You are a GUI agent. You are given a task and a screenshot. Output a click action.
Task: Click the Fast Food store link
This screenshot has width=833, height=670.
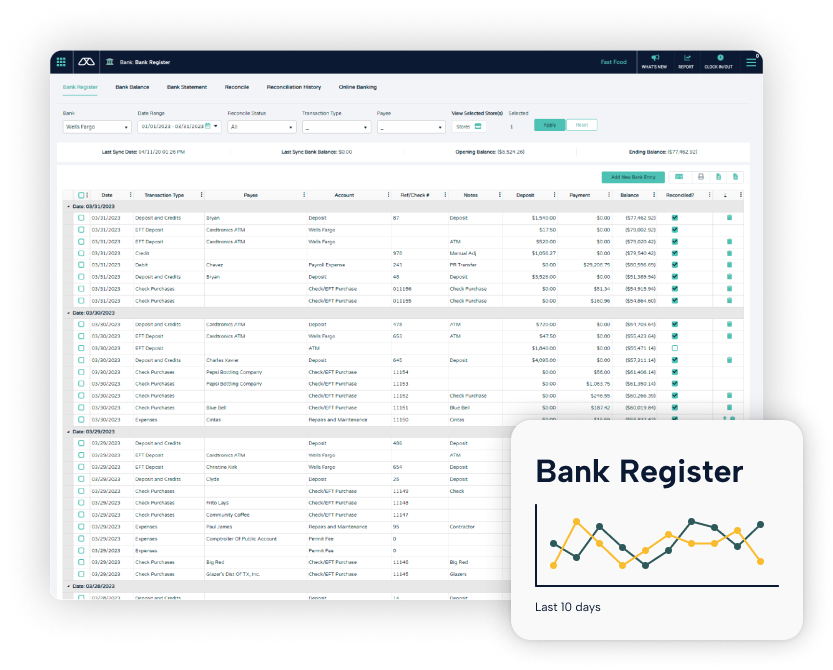pyautogui.click(x=614, y=62)
